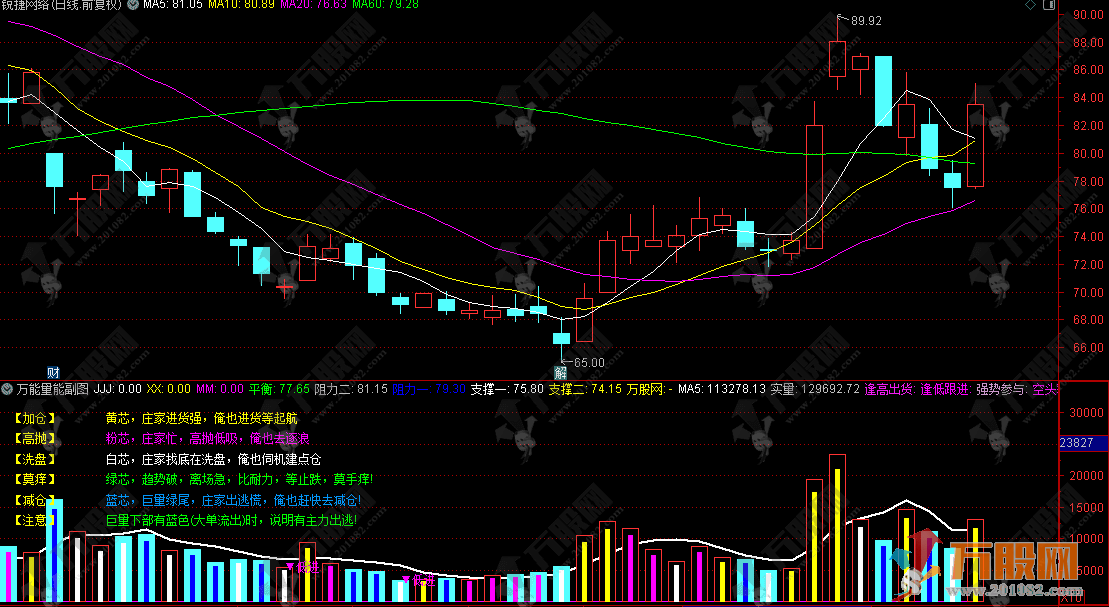1109x607 pixels.
Task: Click the X10 scale label at bottom right
Action: point(1070,599)
